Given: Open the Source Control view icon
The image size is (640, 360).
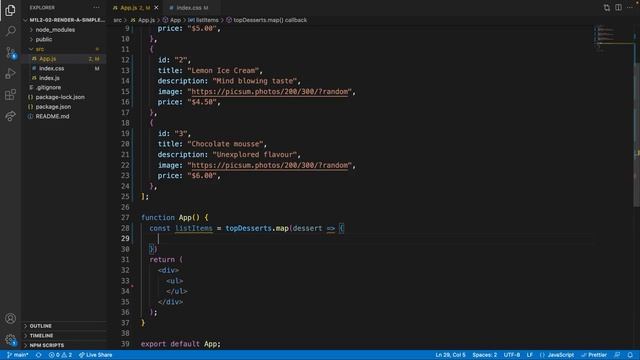Looking at the screenshot, I should click(11, 53).
